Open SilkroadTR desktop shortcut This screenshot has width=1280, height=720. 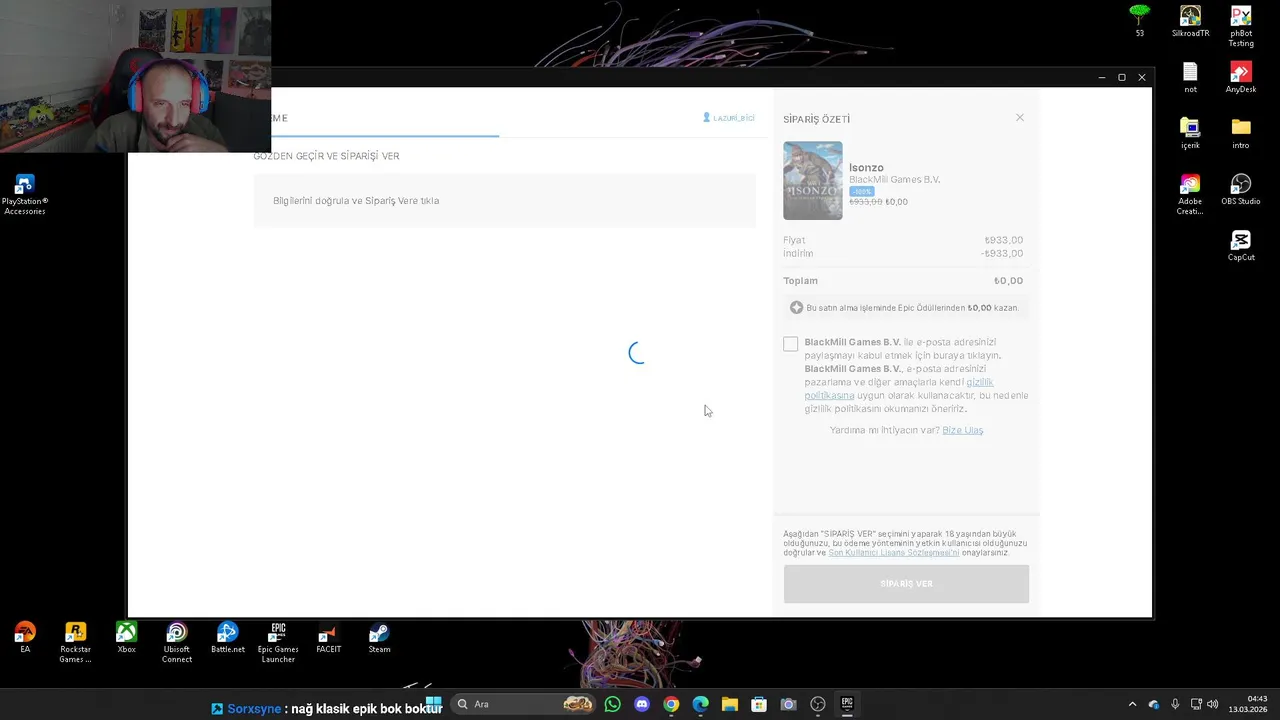tap(1190, 21)
